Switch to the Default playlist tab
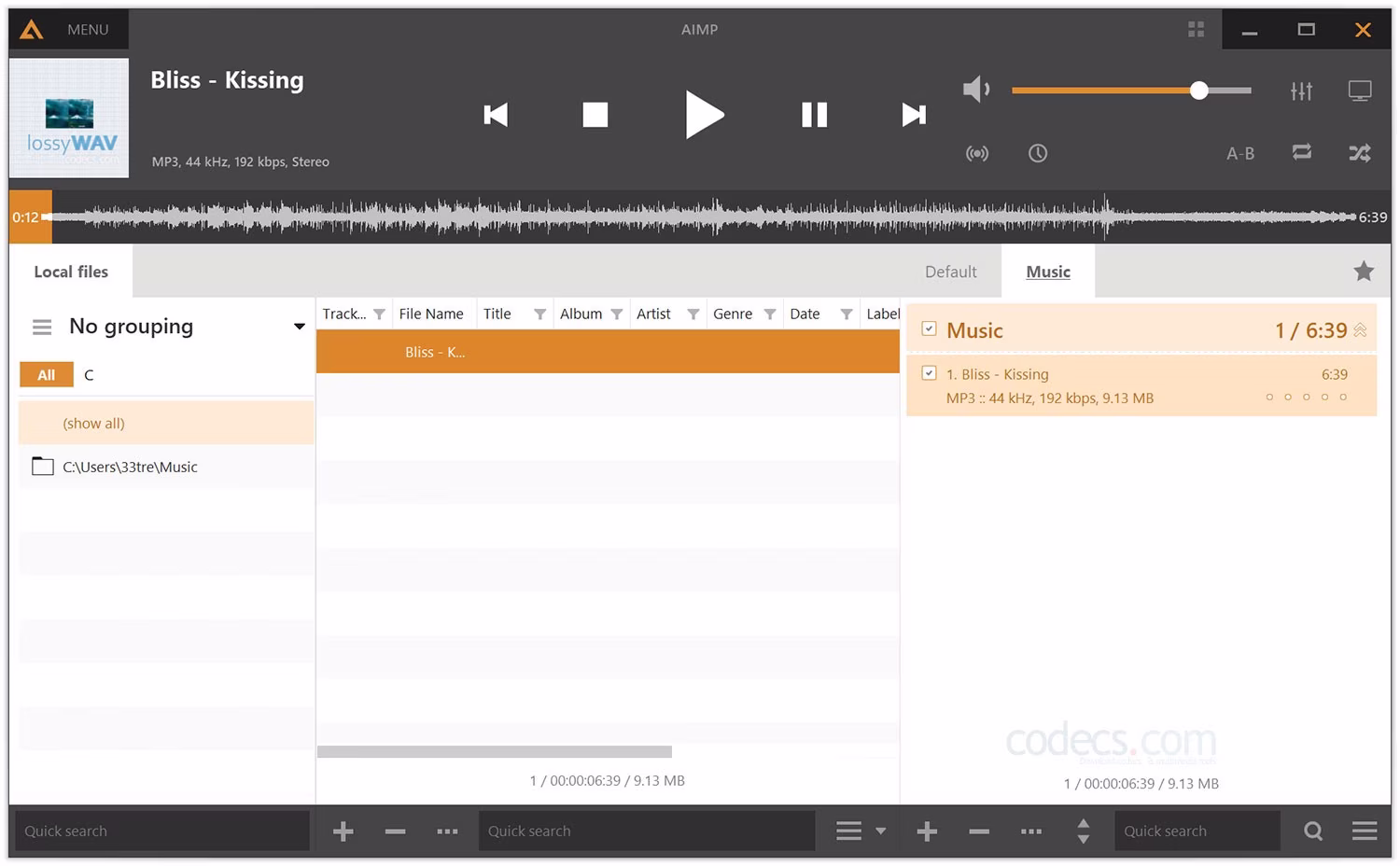The image size is (1400, 866). click(951, 272)
